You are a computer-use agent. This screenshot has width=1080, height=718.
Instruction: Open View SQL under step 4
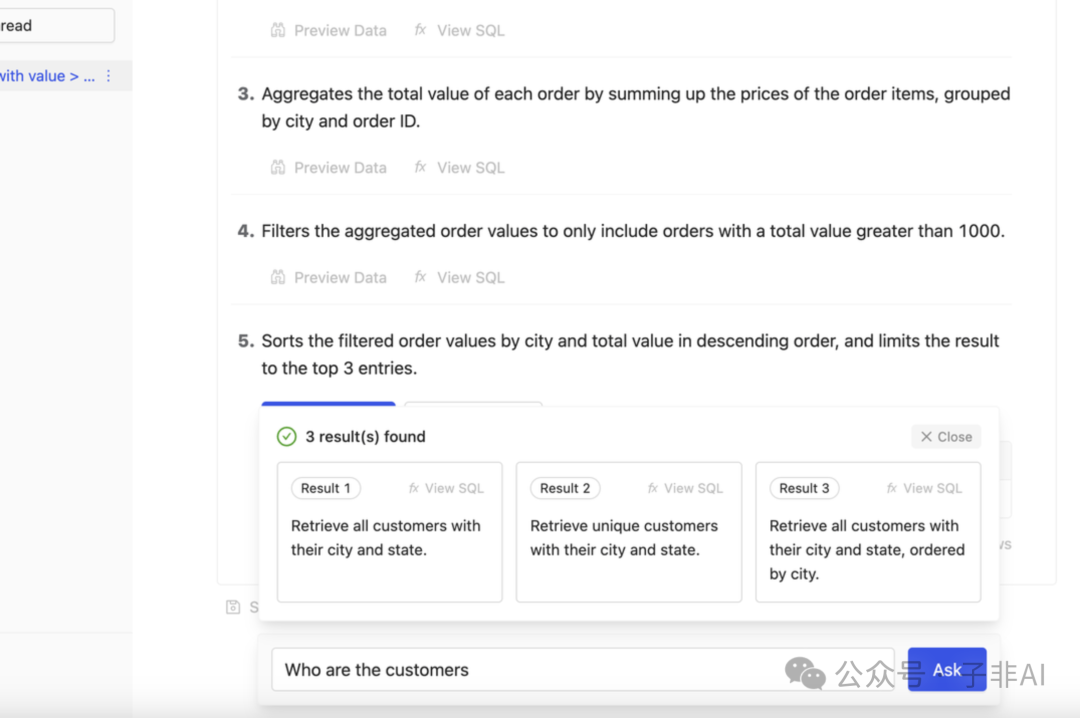[460, 278]
